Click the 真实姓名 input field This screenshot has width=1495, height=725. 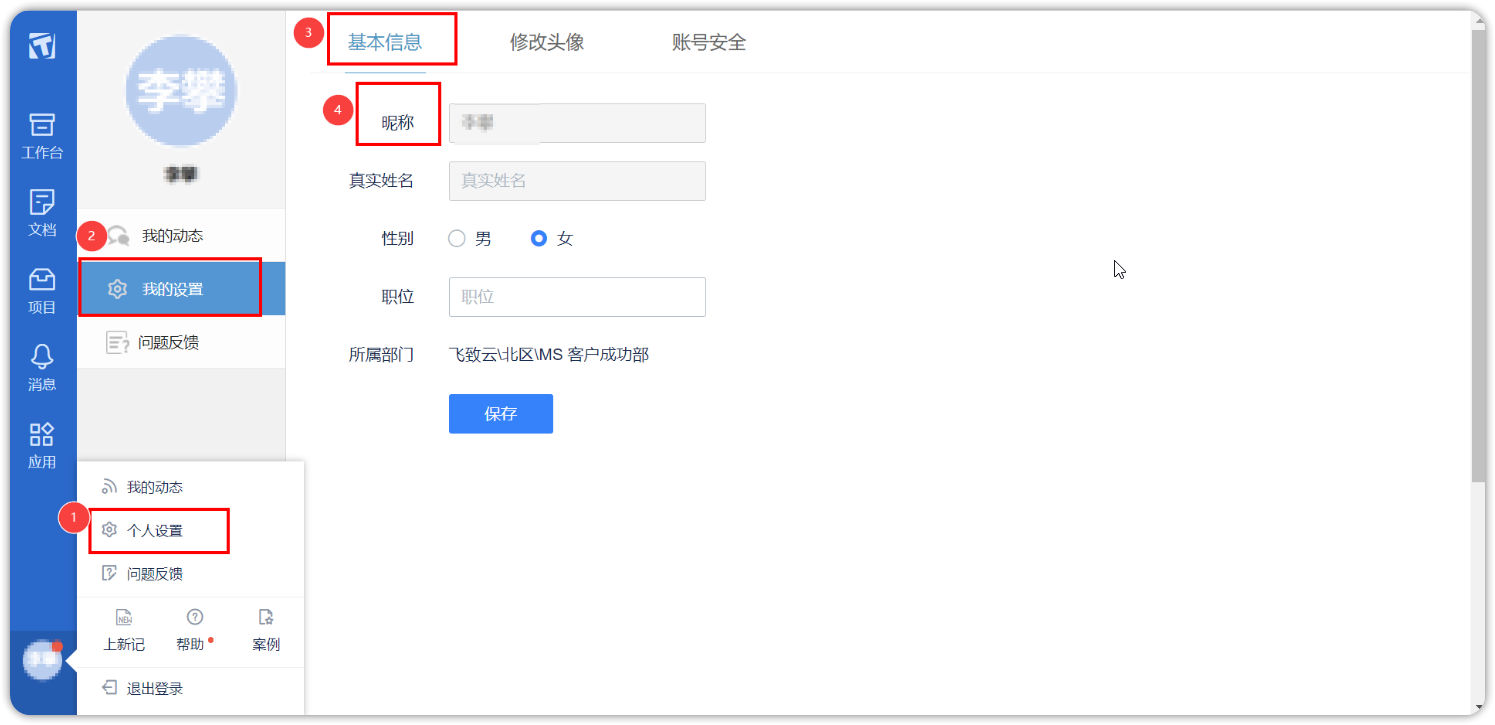577,181
